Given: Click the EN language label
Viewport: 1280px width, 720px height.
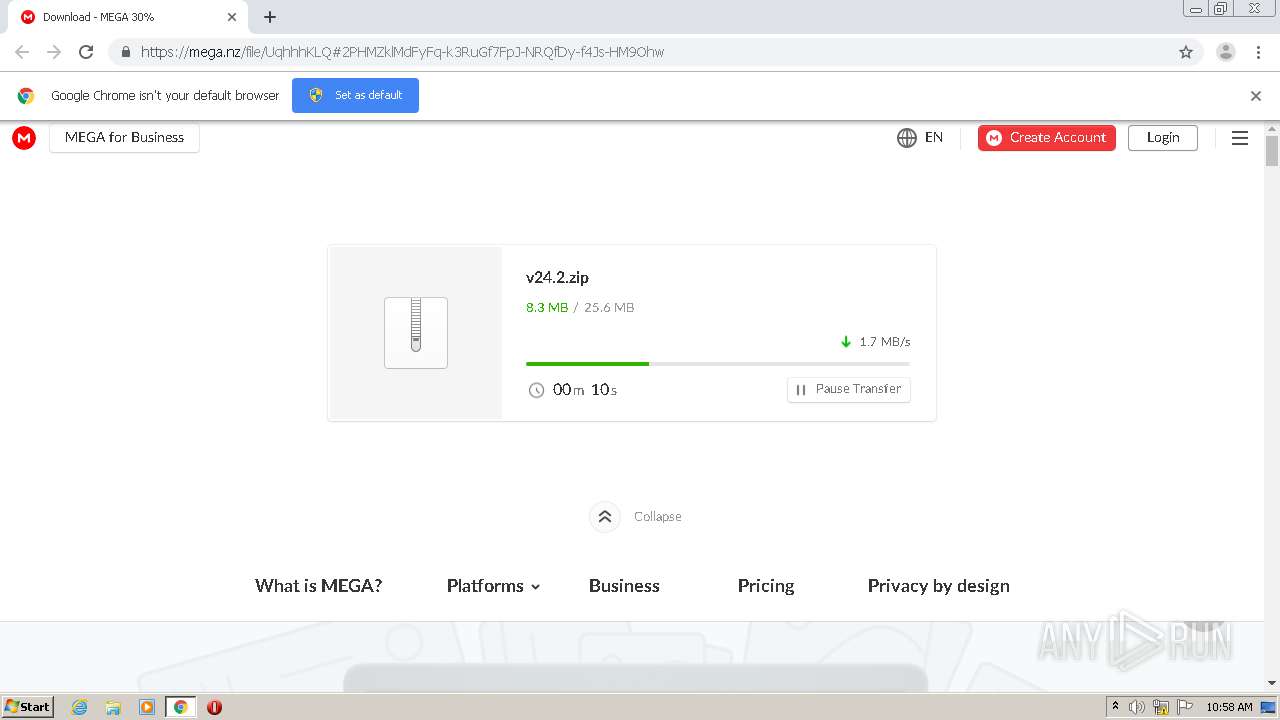Looking at the screenshot, I should click(934, 138).
